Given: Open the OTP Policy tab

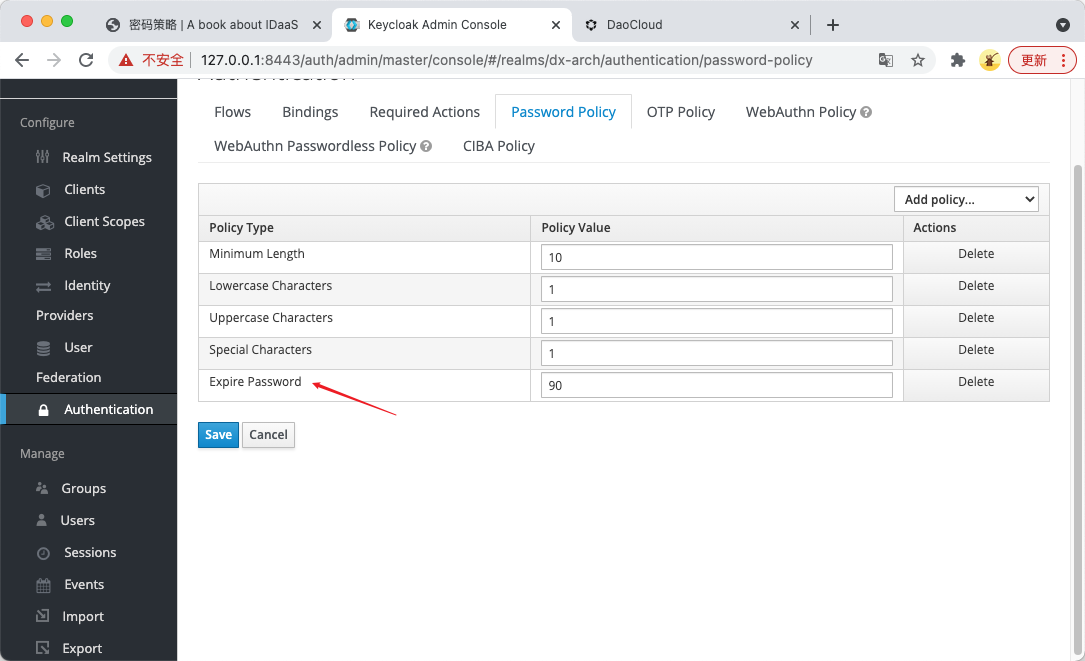Looking at the screenshot, I should pos(680,112).
